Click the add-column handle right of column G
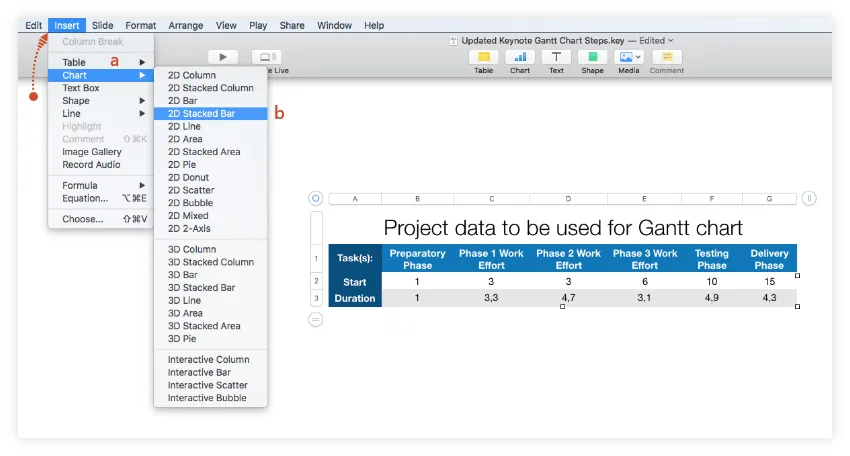Viewport: 850px width, 456px height. pos(810,199)
